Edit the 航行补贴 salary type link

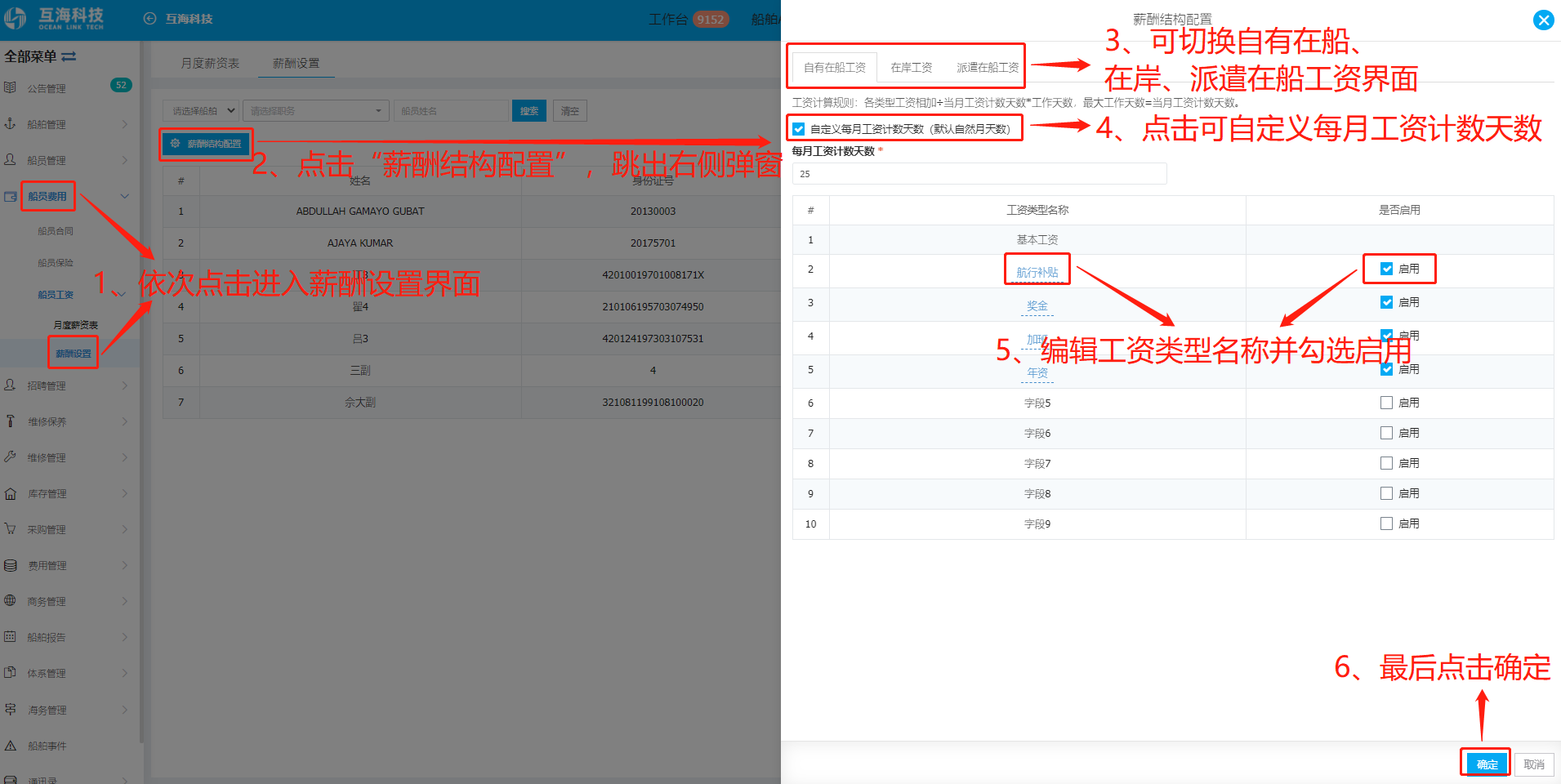tap(1037, 272)
